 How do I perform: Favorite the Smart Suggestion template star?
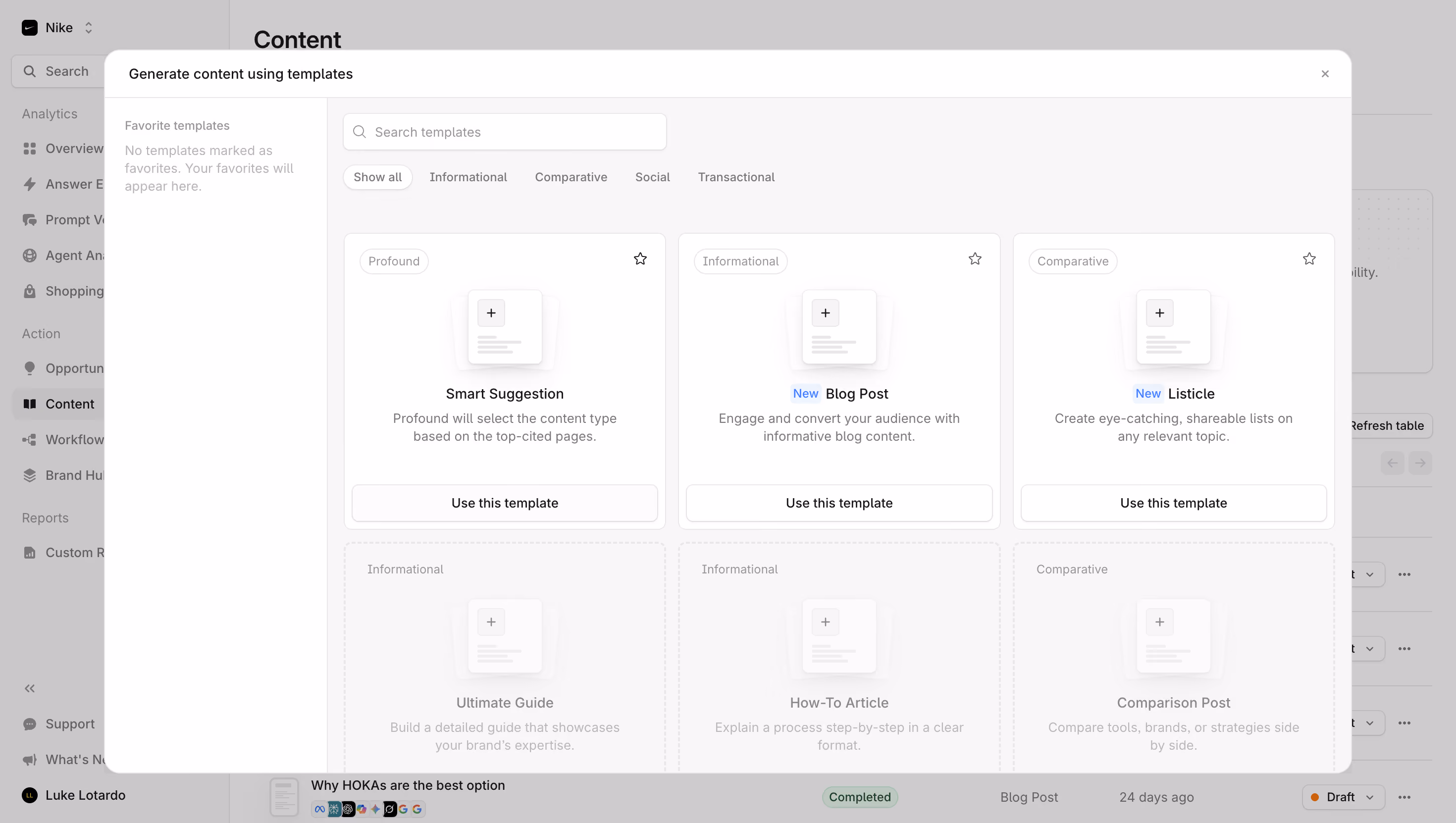[640, 259]
